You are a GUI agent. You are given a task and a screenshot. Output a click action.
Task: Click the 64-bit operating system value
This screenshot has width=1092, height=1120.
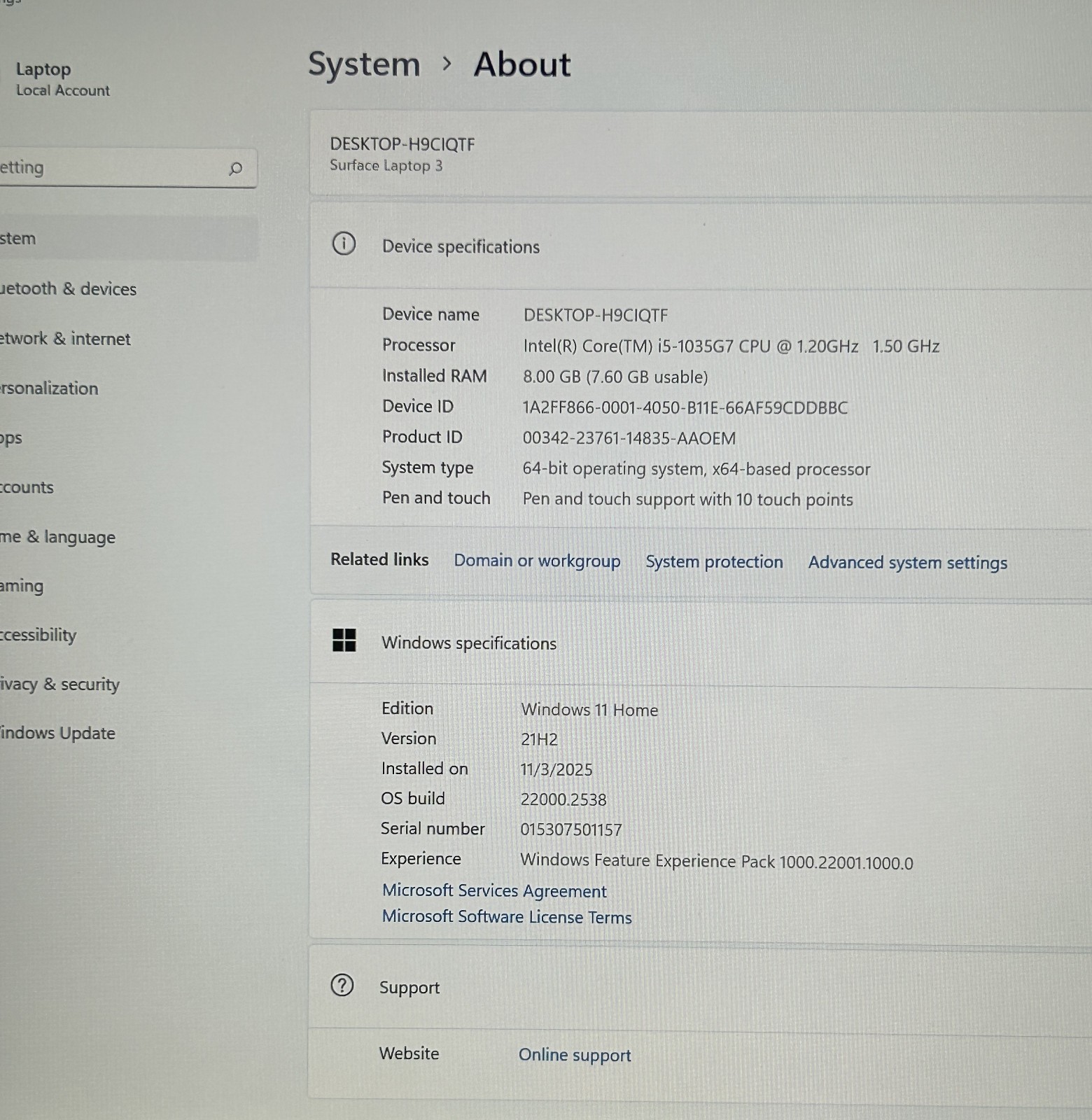[696, 469]
